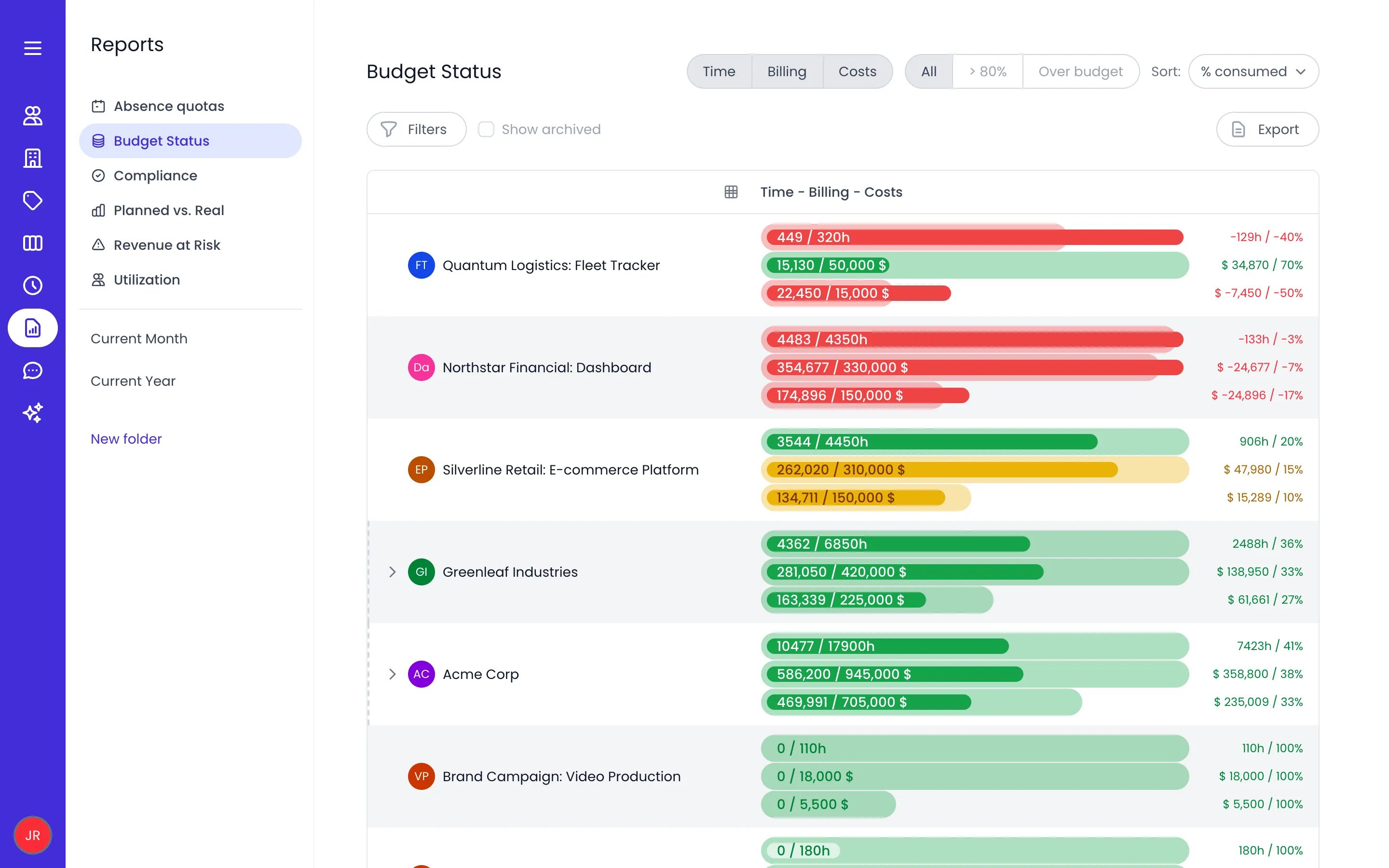Viewport: 1389px width, 868px height.
Task: Open the board columns icon in sidebar
Action: pyautogui.click(x=33, y=243)
